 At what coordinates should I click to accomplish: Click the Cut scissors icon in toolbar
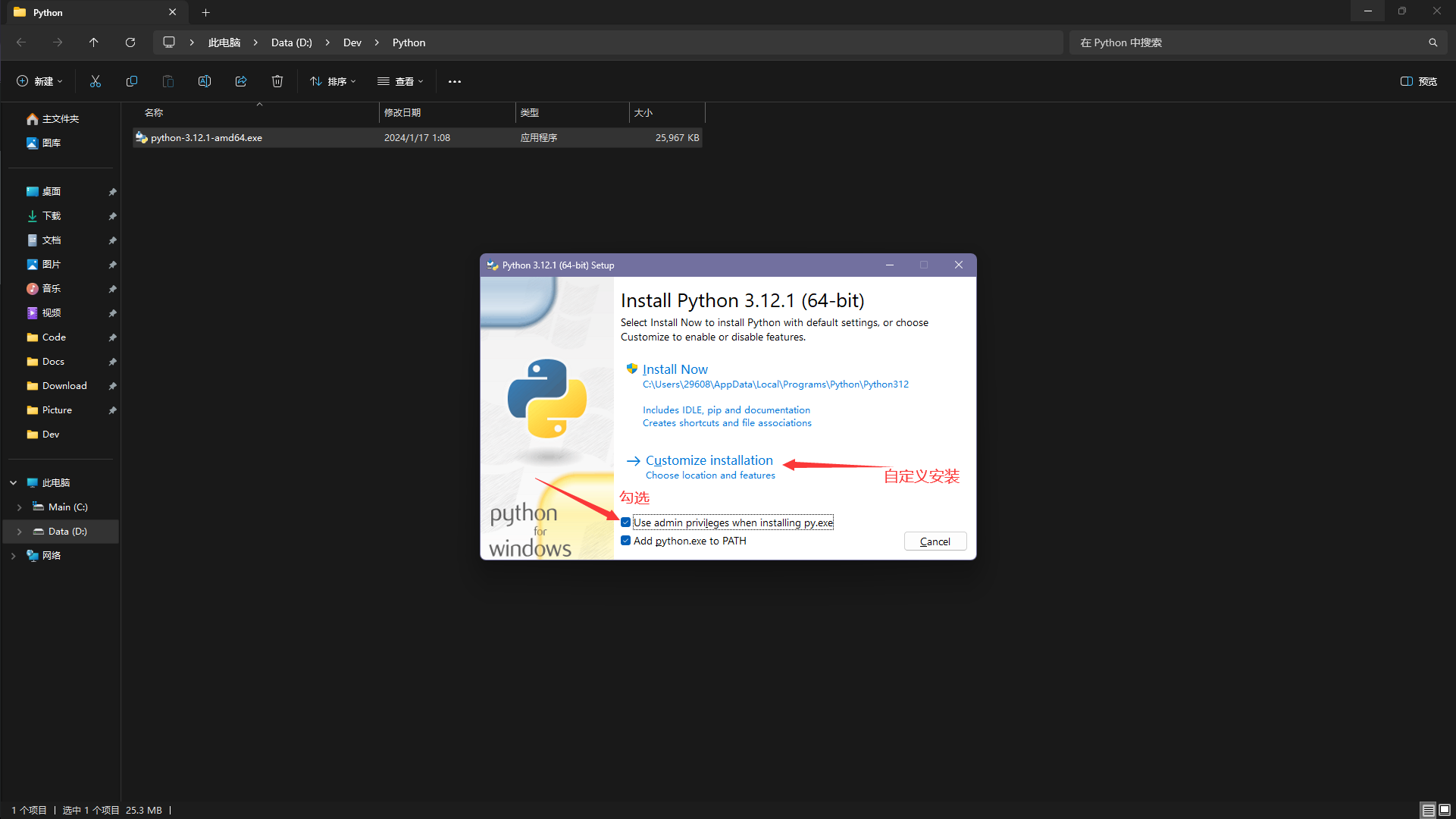(96, 81)
